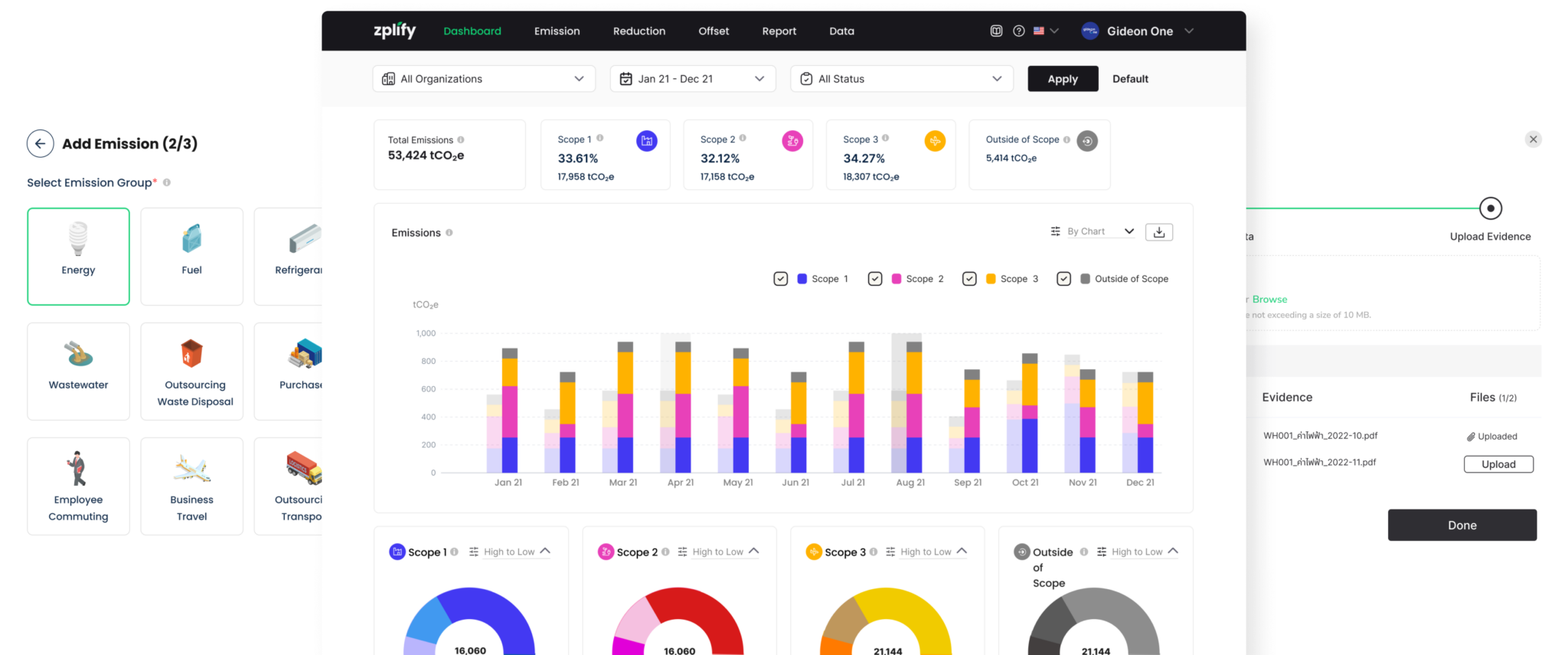Click the By Chart filter sliders icon
Viewport: 1568px width, 655px height.
pos(1055,231)
